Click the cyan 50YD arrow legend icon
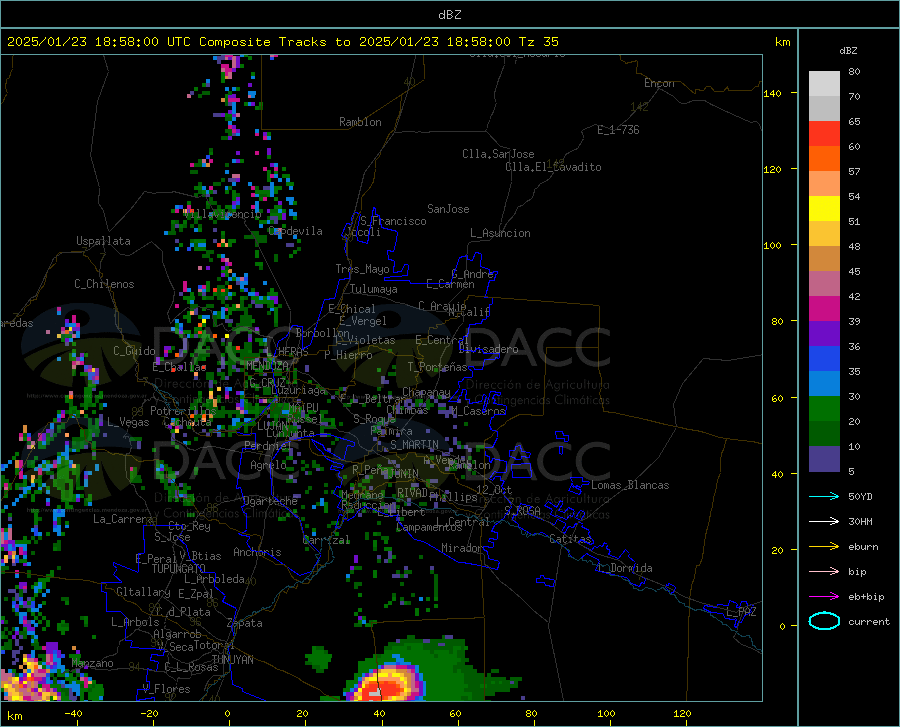 click(824, 496)
